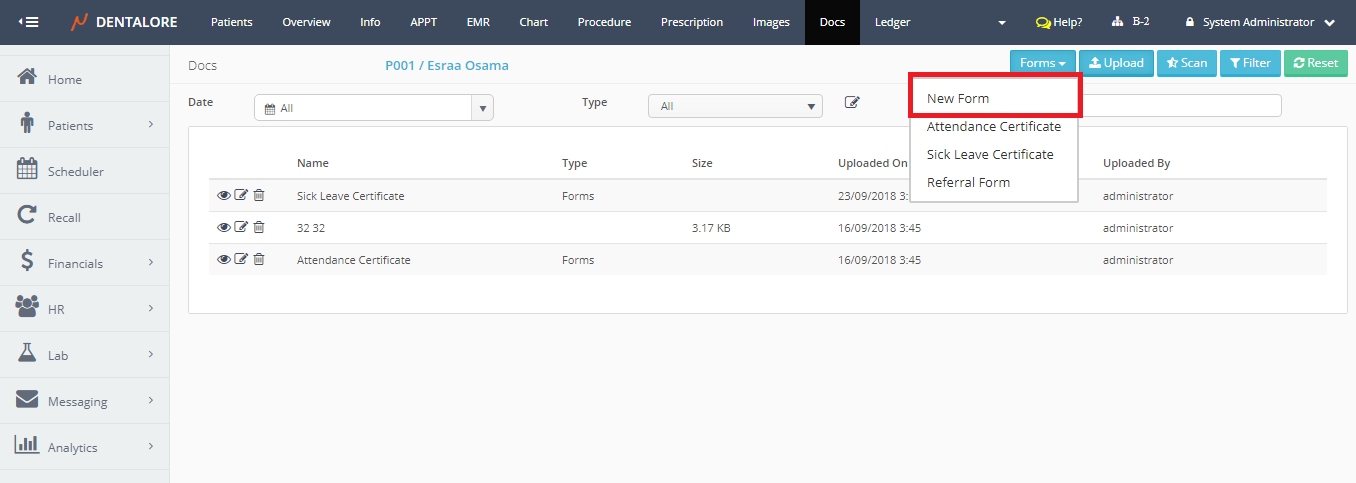The image size is (1356, 483).
Task: Select New Form from the Forms menu
Action: (x=958, y=98)
